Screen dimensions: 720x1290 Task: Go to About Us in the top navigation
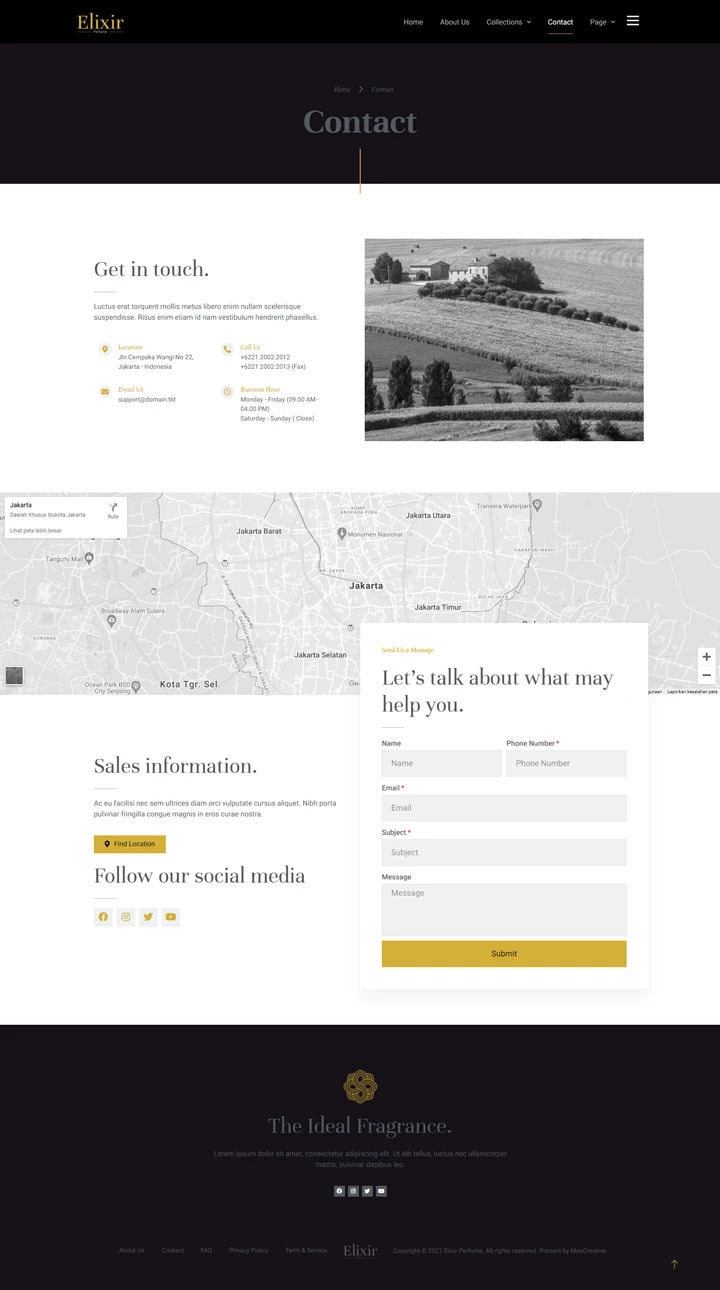[x=454, y=22]
